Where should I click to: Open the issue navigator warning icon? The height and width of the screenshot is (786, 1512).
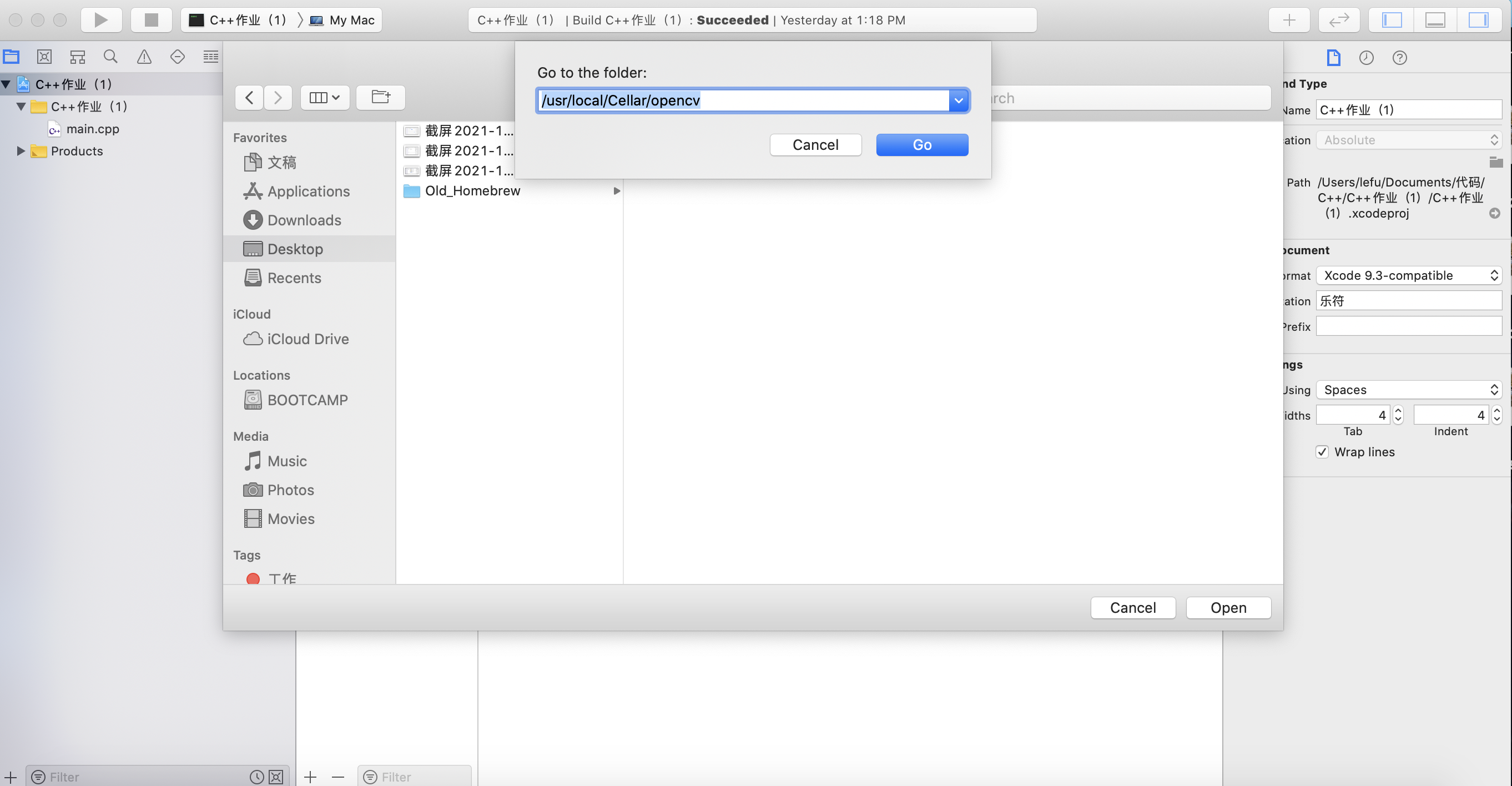tap(144, 57)
